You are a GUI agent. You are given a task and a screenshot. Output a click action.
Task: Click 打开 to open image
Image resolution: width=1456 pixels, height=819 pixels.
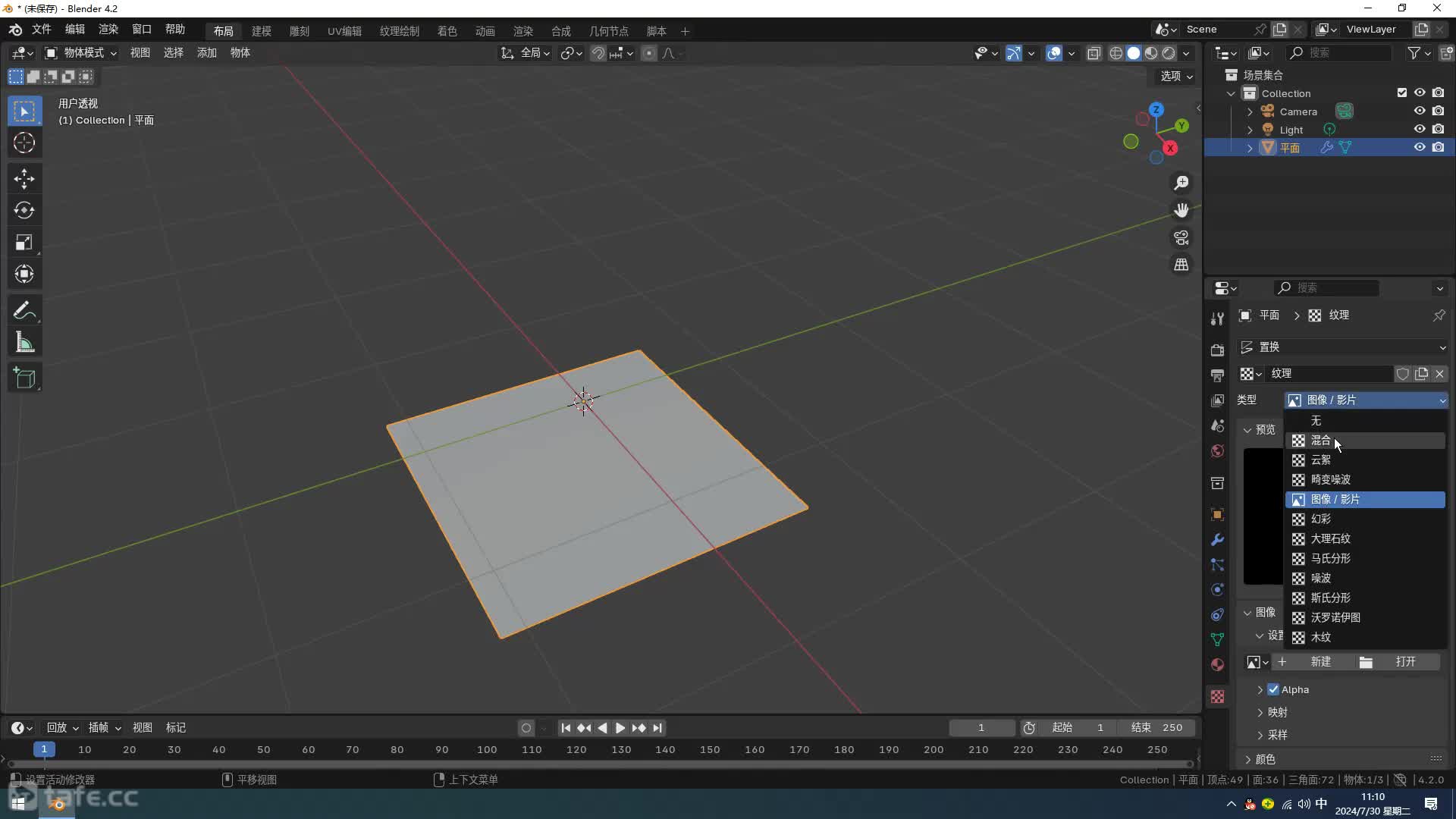click(1398, 662)
